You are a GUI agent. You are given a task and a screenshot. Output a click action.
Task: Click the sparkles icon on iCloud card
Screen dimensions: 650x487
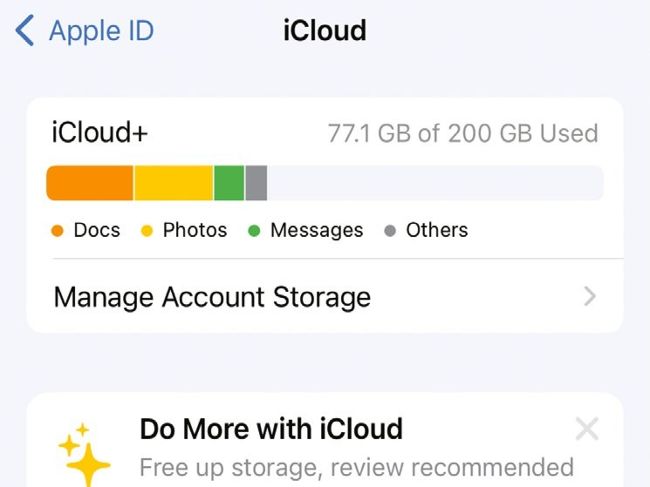click(x=84, y=455)
